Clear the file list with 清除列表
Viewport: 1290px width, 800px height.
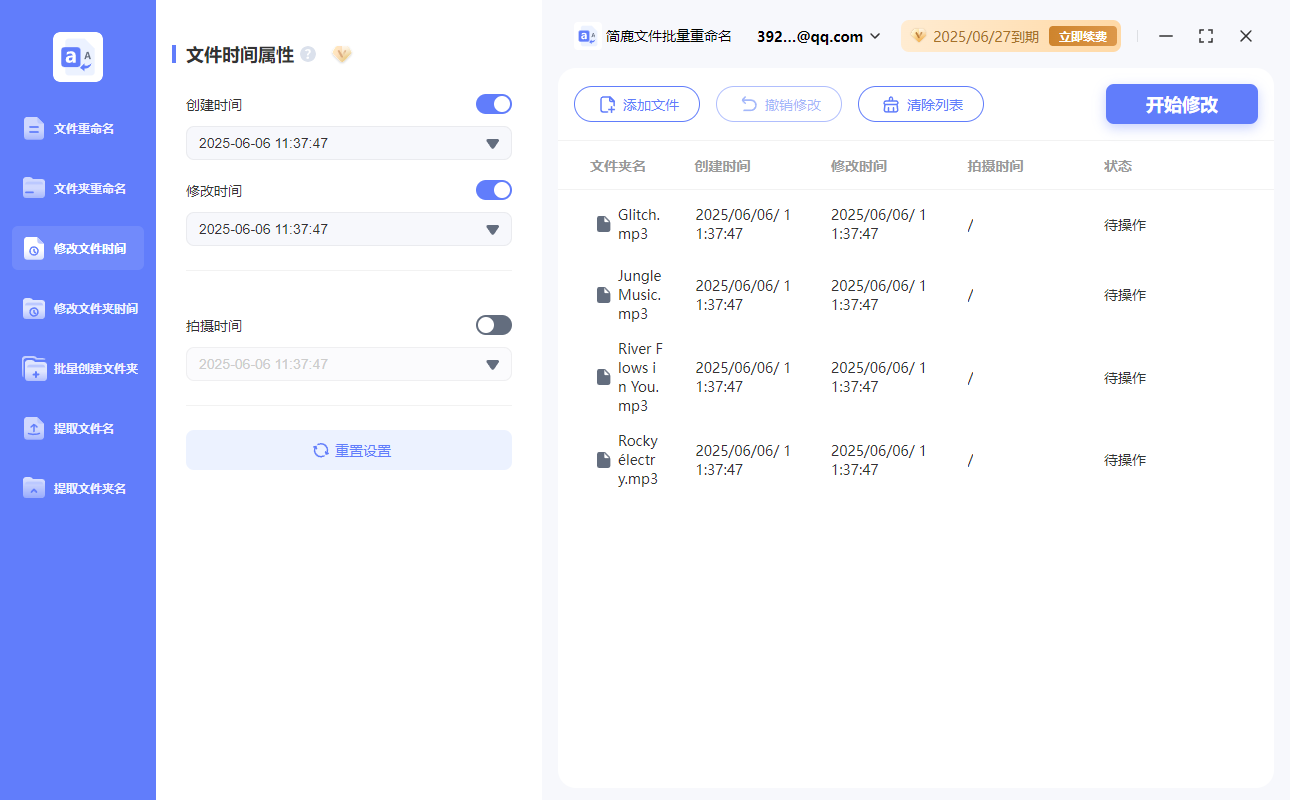(920, 104)
